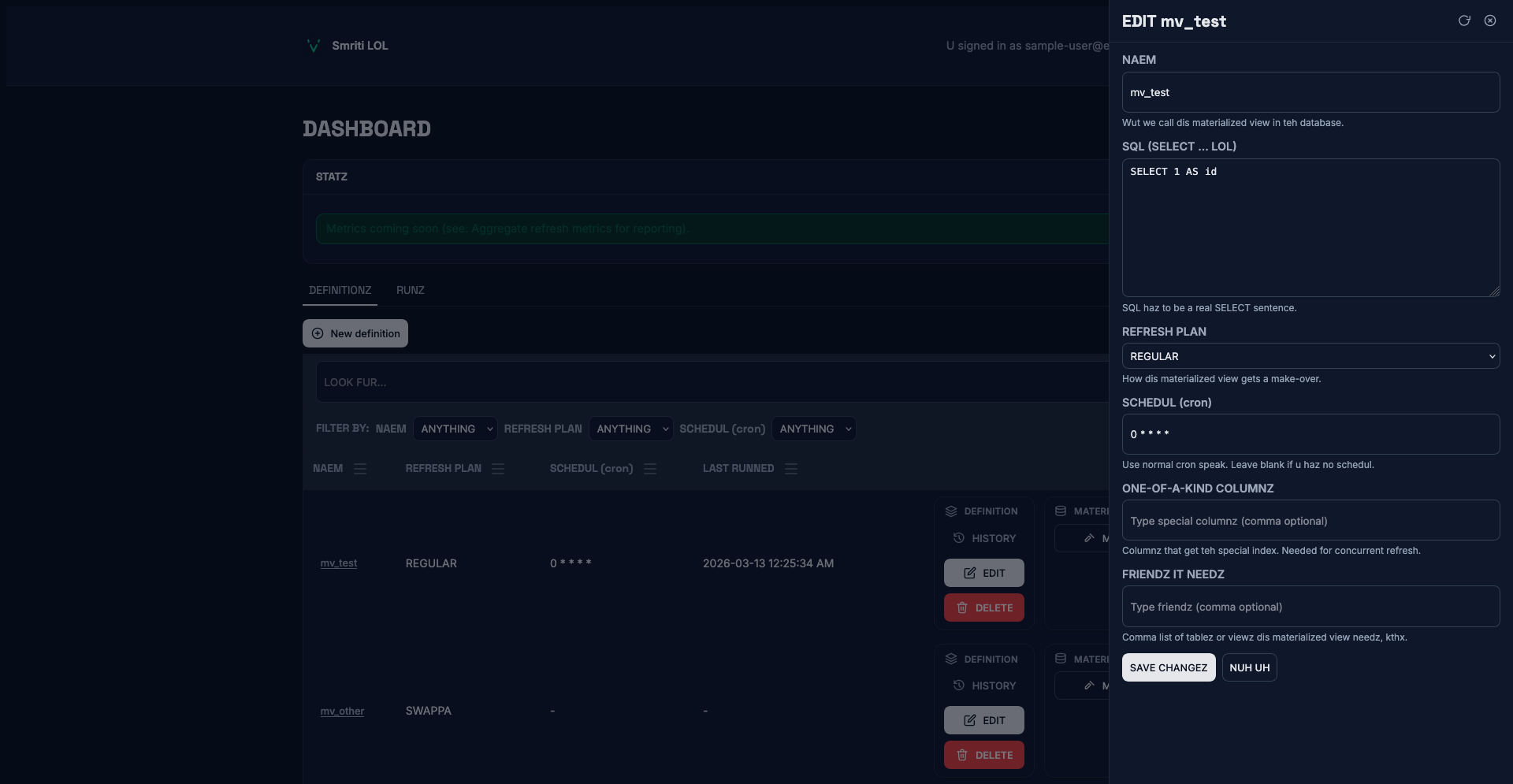Viewport: 1513px width, 784px height.
Task: Expand the SCHEDUL (cron) filter dropdown
Action: tap(813, 429)
